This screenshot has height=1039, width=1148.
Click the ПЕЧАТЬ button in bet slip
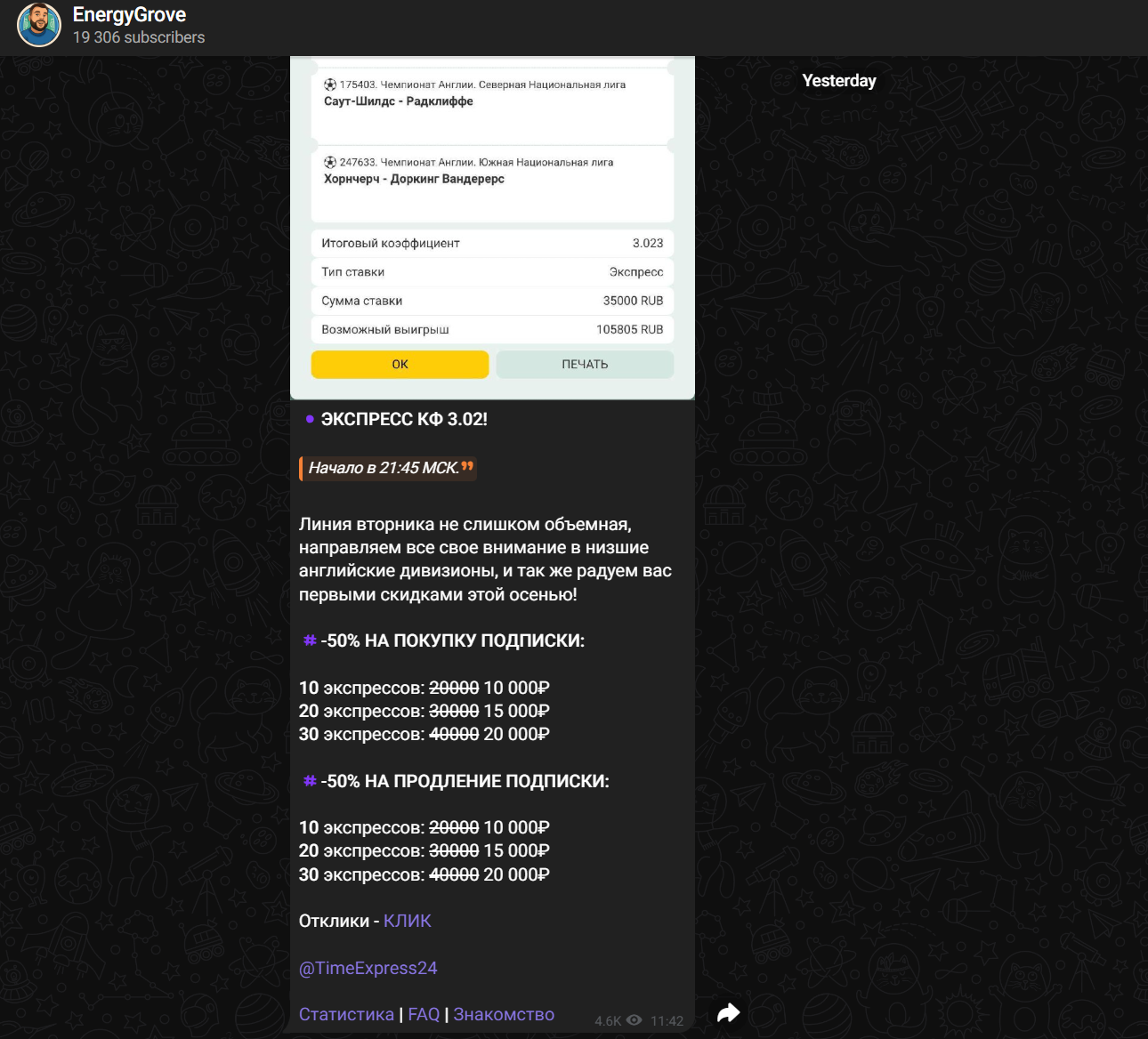tap(585, 364)
